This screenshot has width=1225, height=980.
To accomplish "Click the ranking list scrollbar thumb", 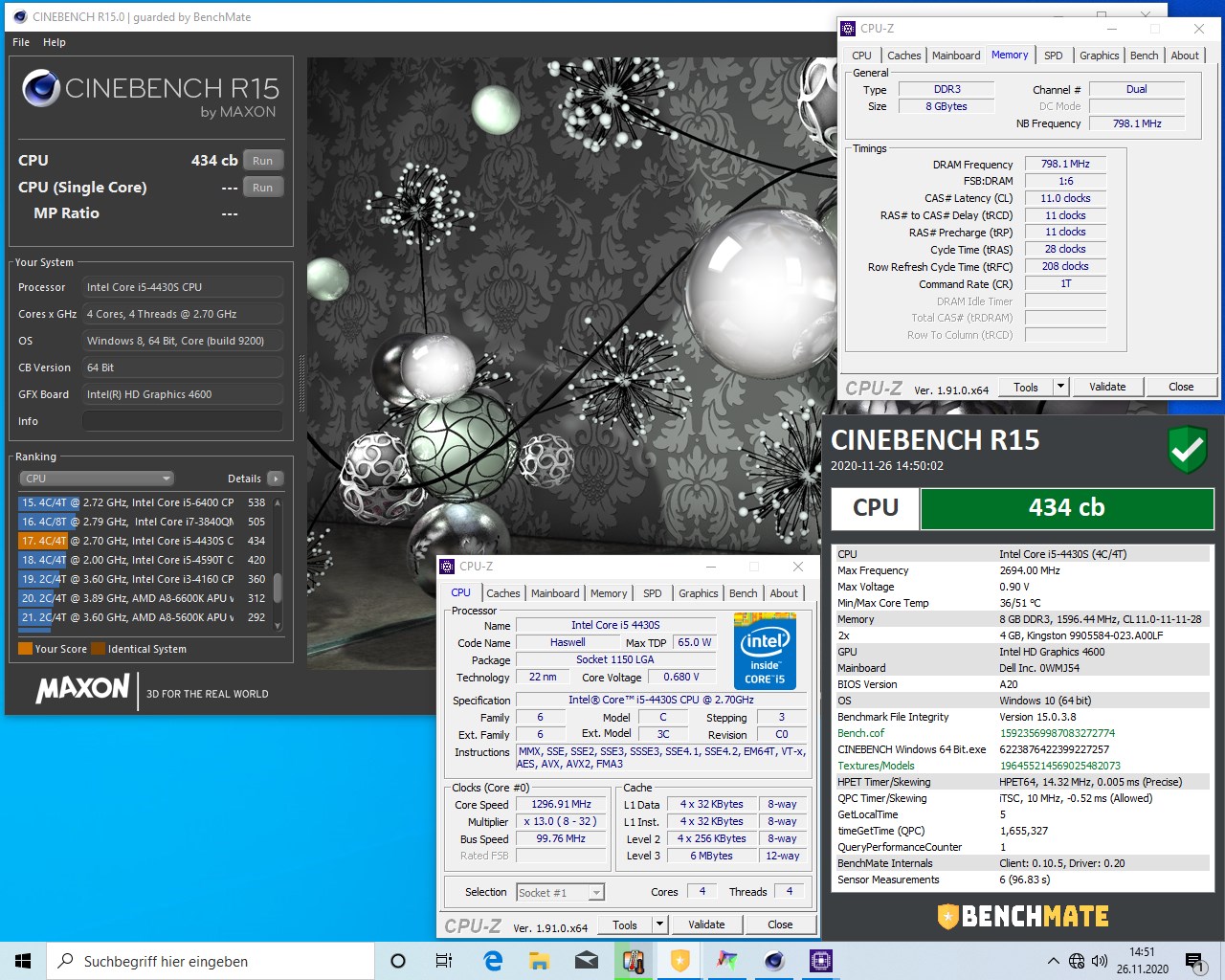I will [278, 587].
